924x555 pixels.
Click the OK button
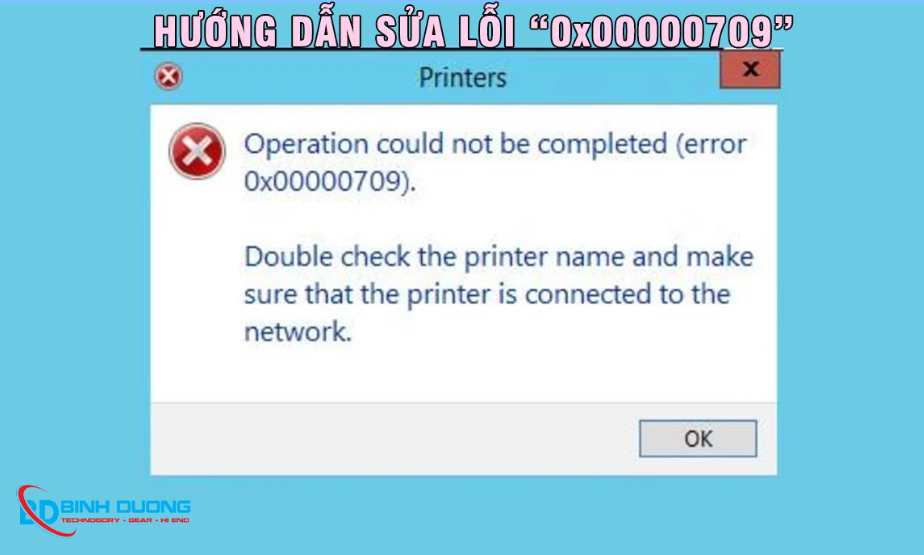pos(698,438)
